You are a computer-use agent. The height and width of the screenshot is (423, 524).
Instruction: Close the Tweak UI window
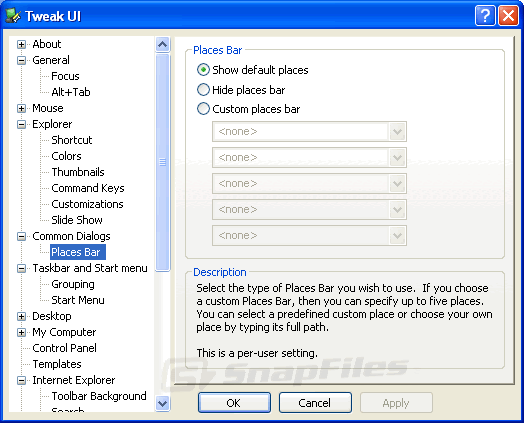(x=508, y=15)
